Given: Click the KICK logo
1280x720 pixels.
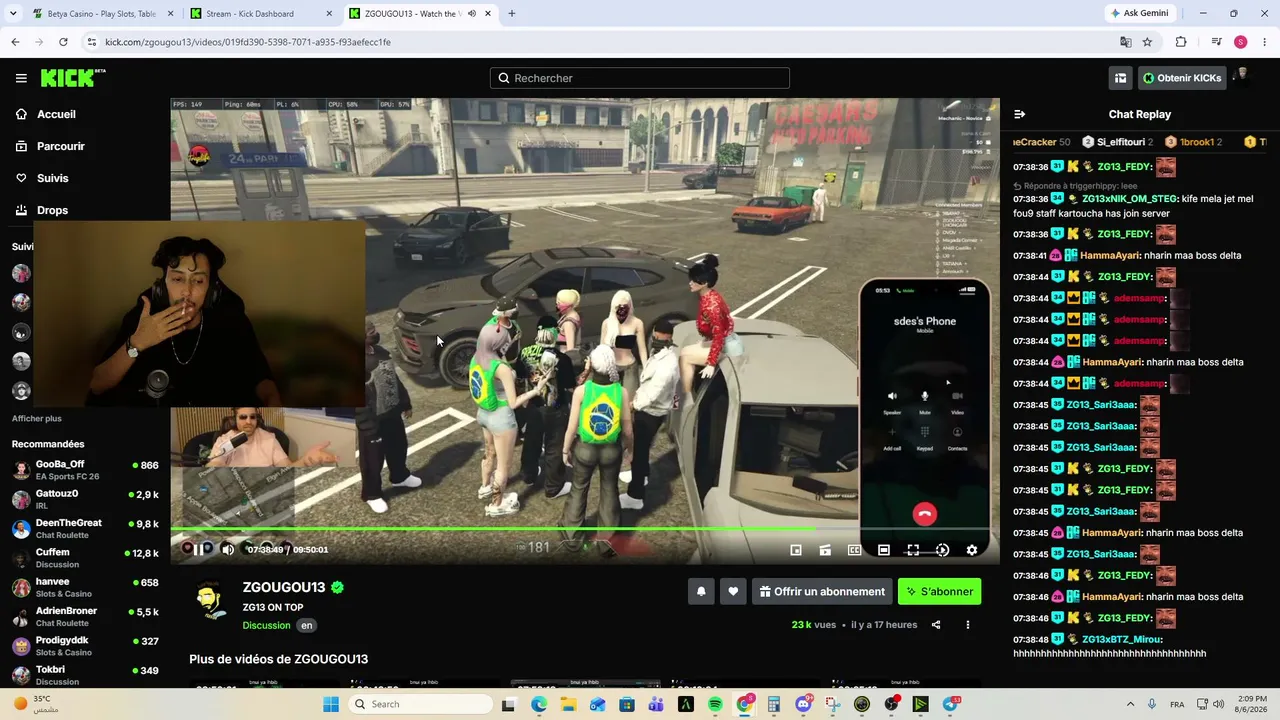Looking at the screenshot, I should [73, 78].
